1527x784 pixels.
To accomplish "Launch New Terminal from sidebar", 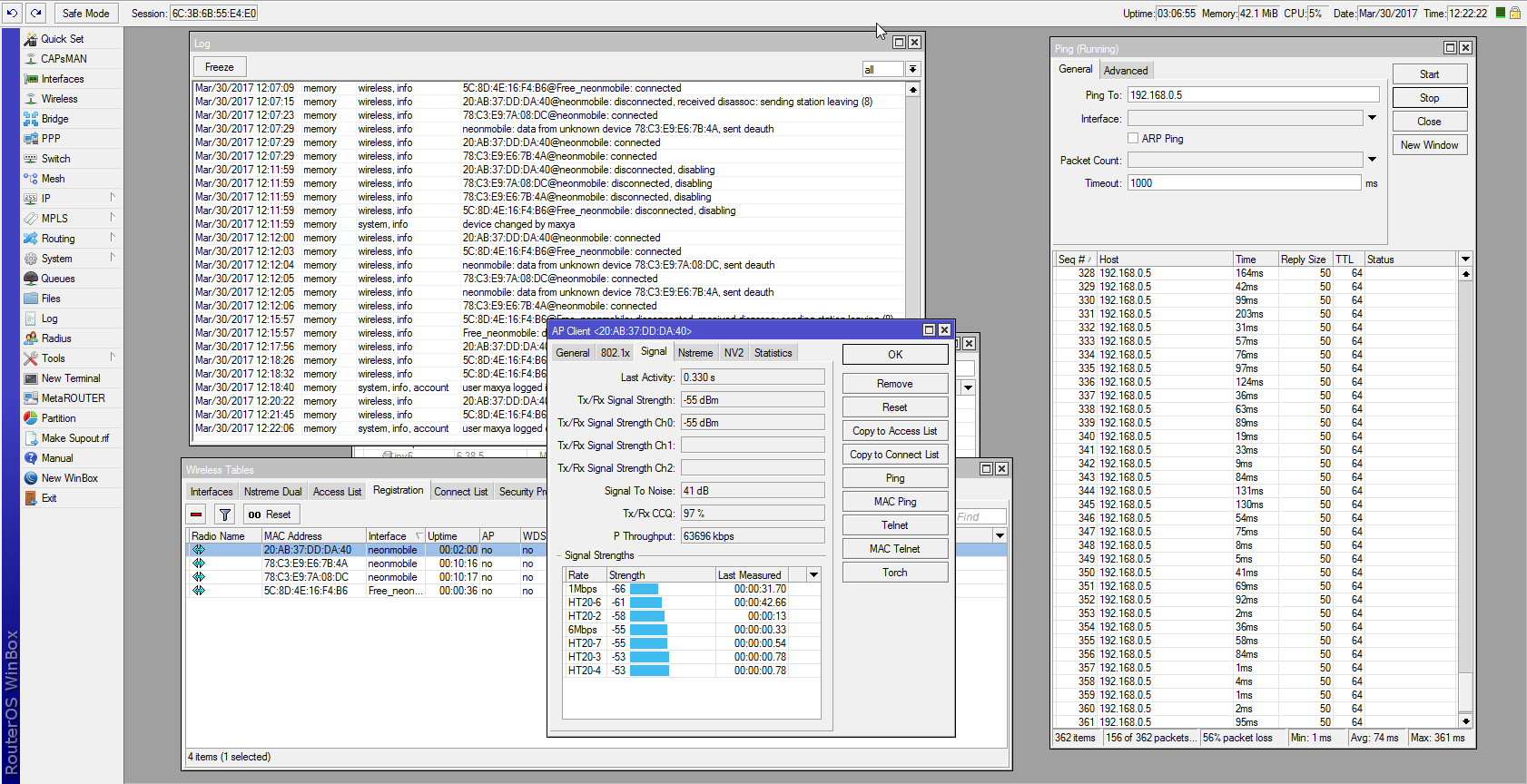I will coord(71,378).
